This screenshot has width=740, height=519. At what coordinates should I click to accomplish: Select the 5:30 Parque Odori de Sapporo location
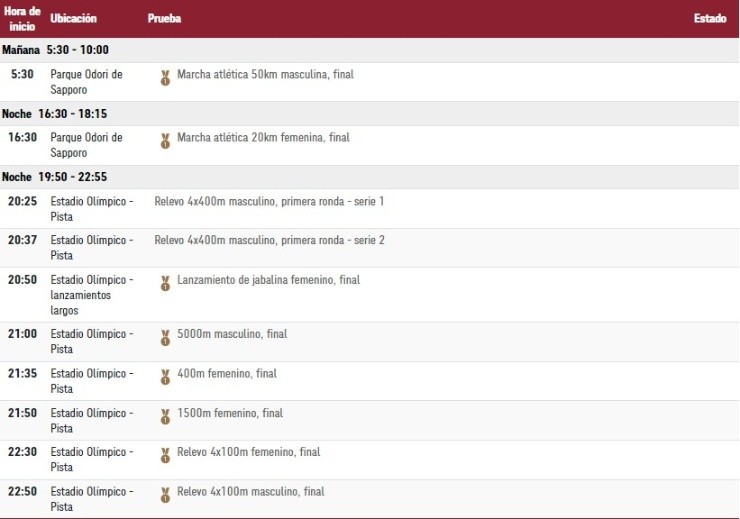tap(86, 82)
